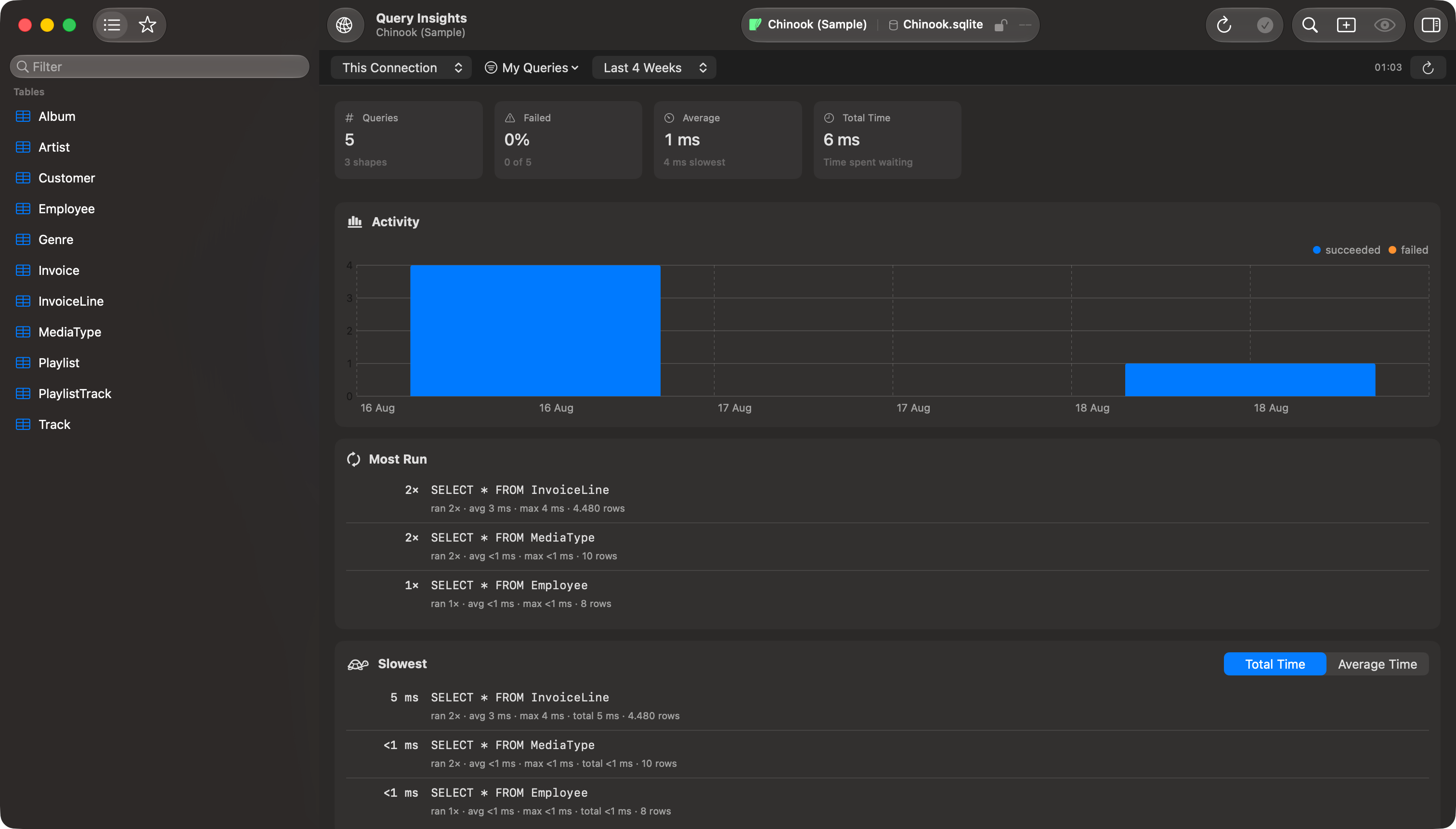Viewport: 1456px width, 829px height.
Task: Refresh insights next to the 01:03 timer
Action: [x=1428, y=68]
